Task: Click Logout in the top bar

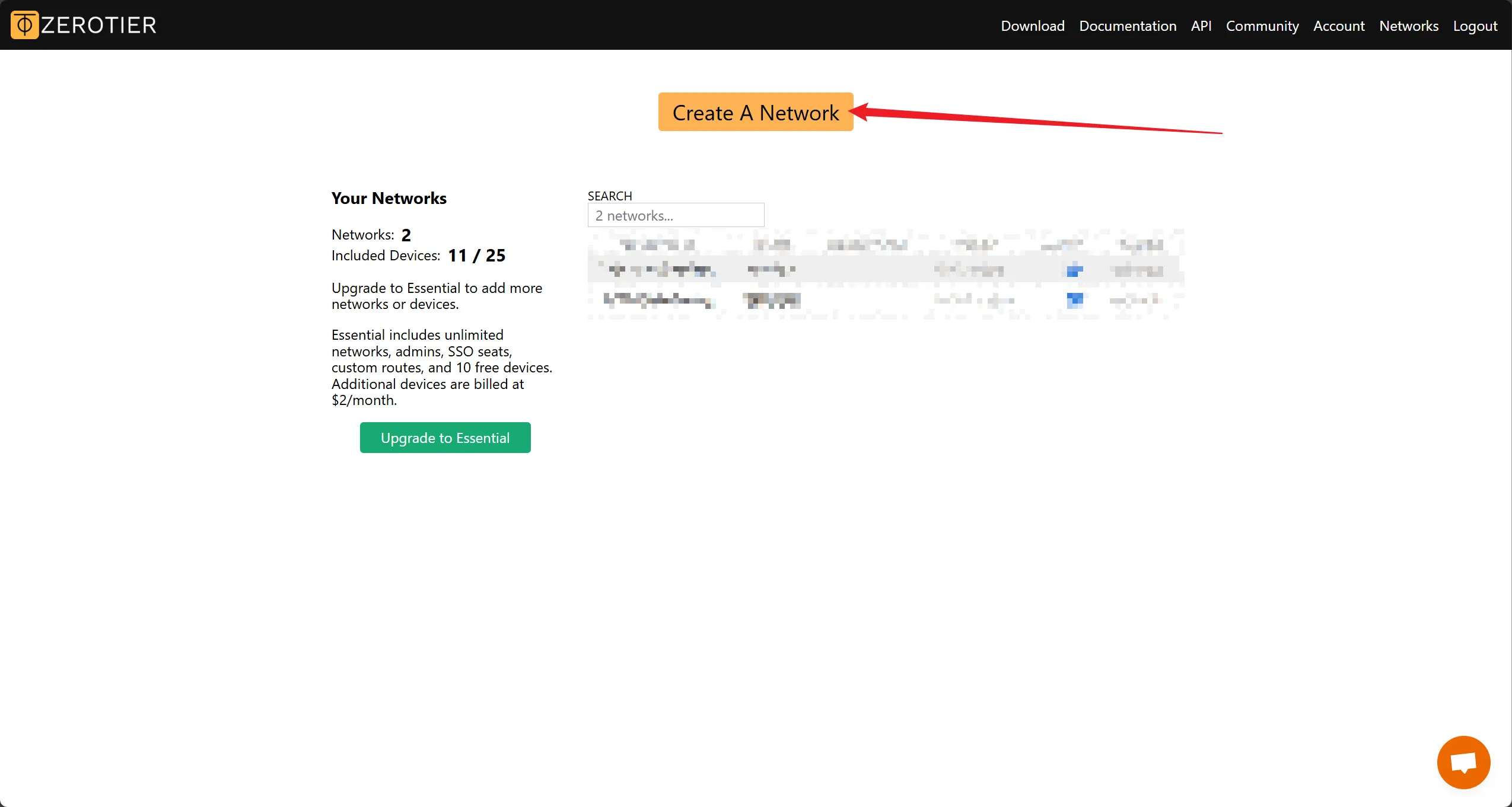Action: [x=1475, y=26]
